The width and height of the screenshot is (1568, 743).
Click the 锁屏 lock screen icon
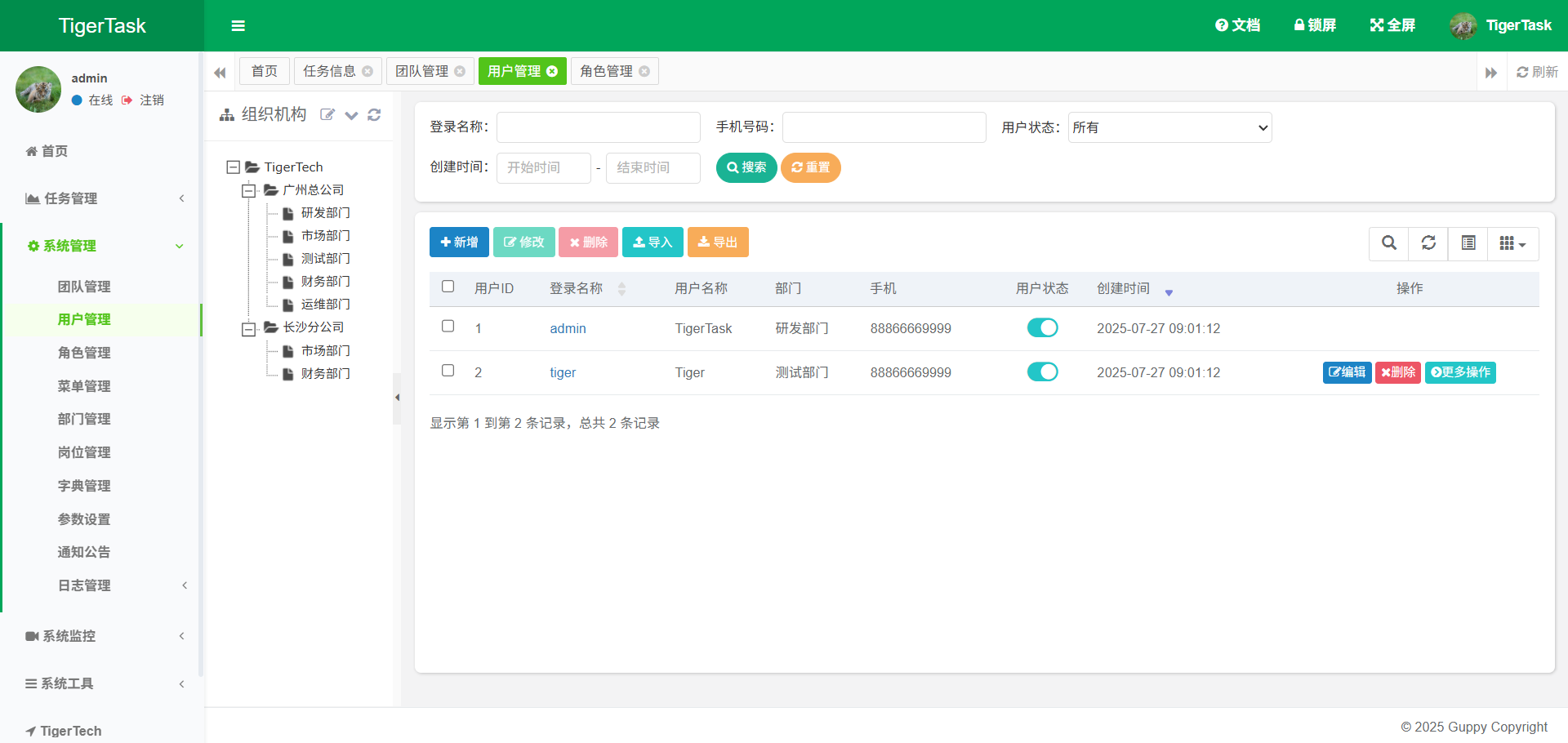(x=1298, y=25)
